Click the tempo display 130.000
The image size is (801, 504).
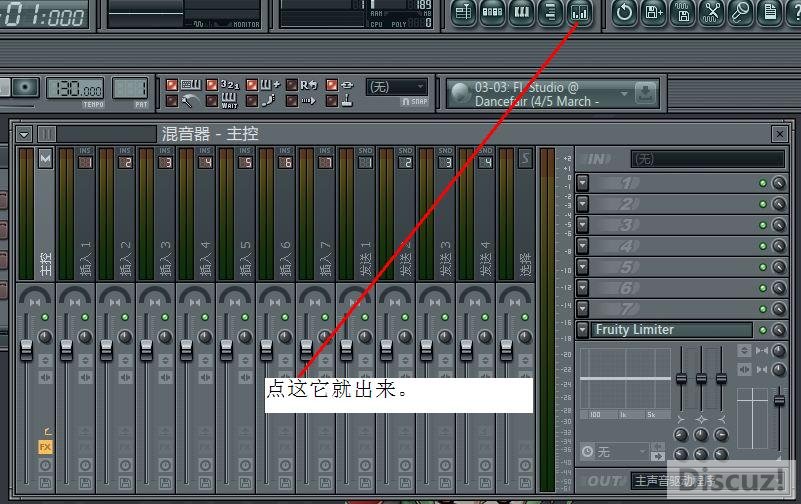[75, 89]
